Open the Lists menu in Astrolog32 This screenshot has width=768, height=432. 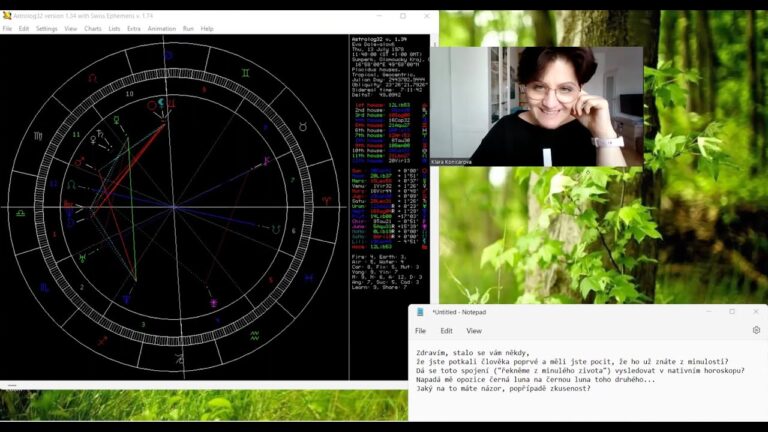(114, 29)
